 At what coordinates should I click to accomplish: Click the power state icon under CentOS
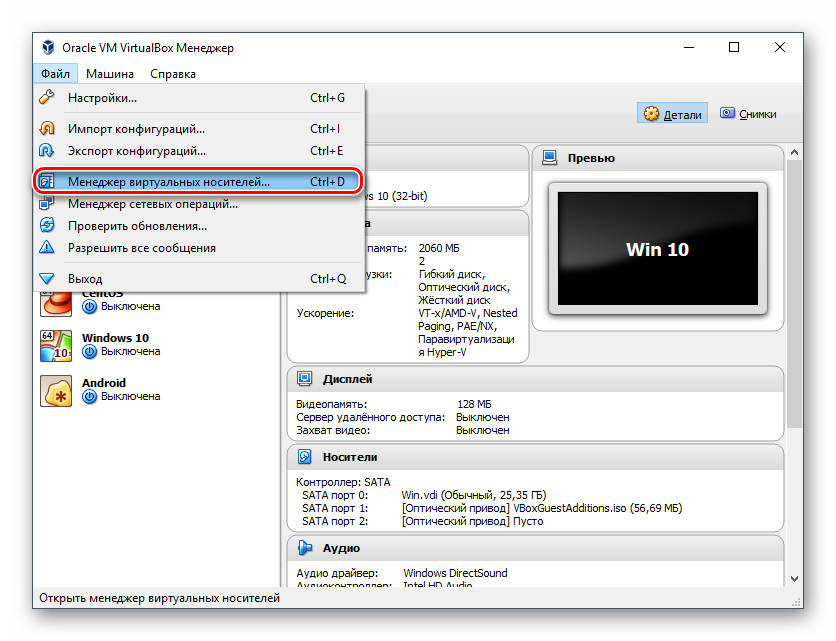[90, 307]
